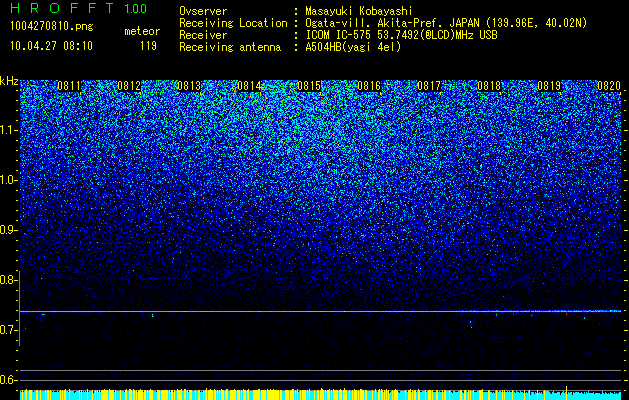The width and height of the screenshot is (629, 400).
Task: Click the 0811 time marker
Action: [x=69, y=86]
